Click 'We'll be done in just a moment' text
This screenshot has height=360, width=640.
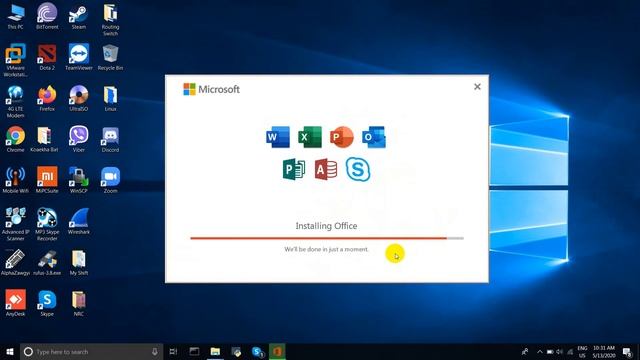[x=327, y=249]
